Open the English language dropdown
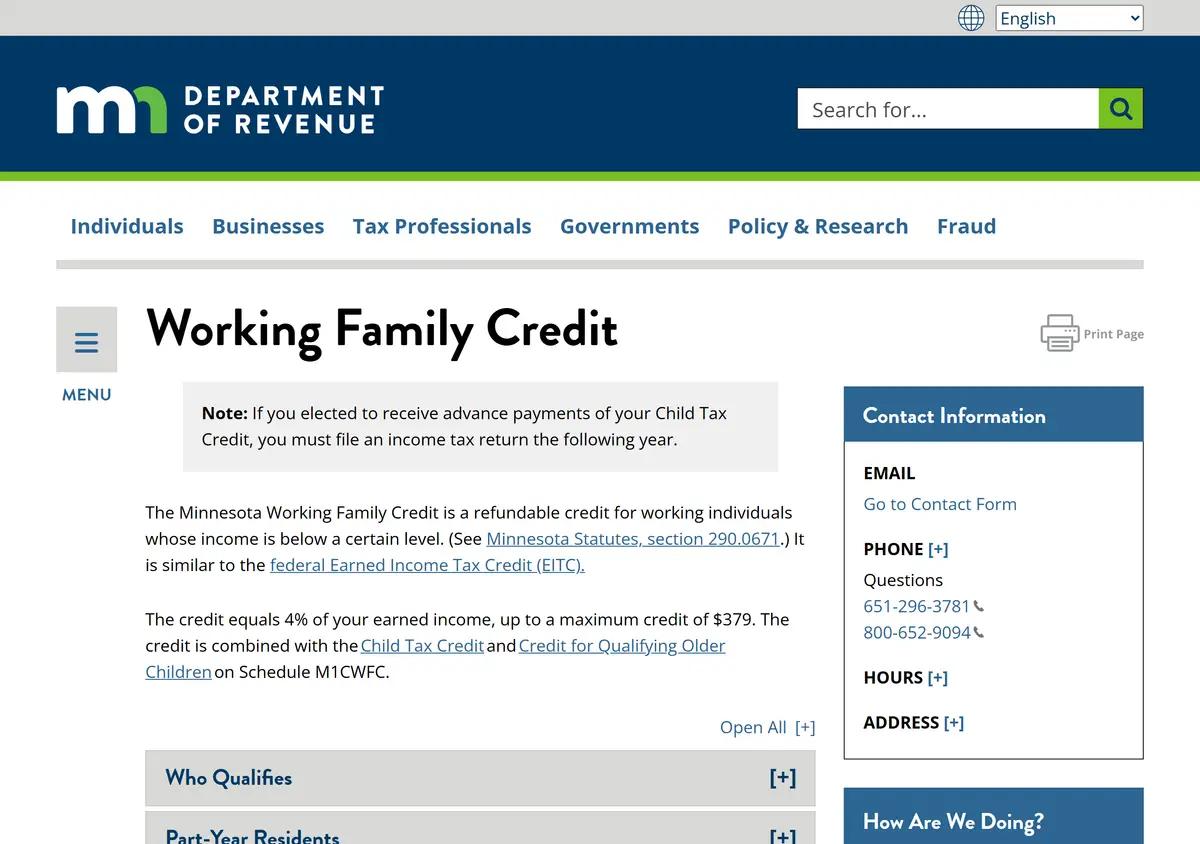Image resolution: width=1200 pixels, height=844 pixels. pyautogui.click(x=1069, y=18)
